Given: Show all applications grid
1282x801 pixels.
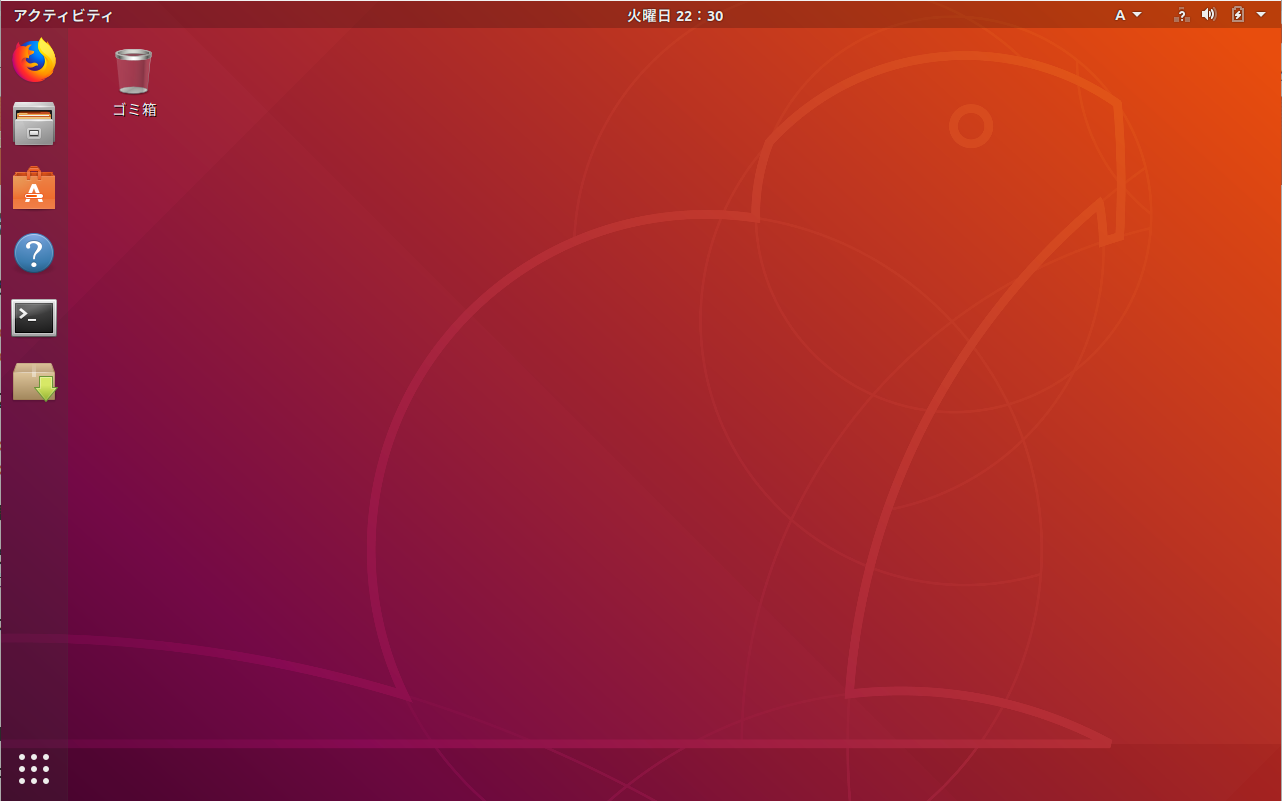Looking at the screenshot, I should (34, 768).
